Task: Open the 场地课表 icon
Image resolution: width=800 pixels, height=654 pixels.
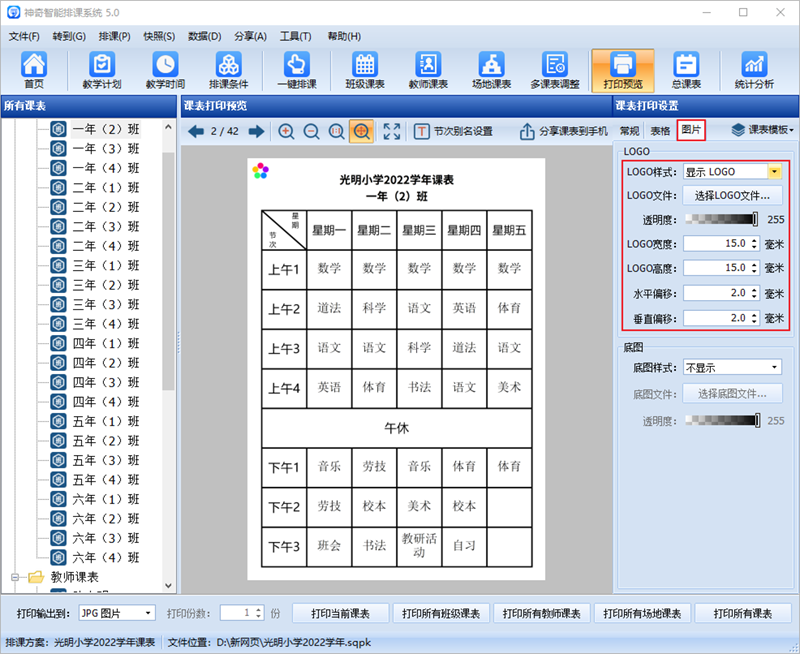Action: (491, 70)
